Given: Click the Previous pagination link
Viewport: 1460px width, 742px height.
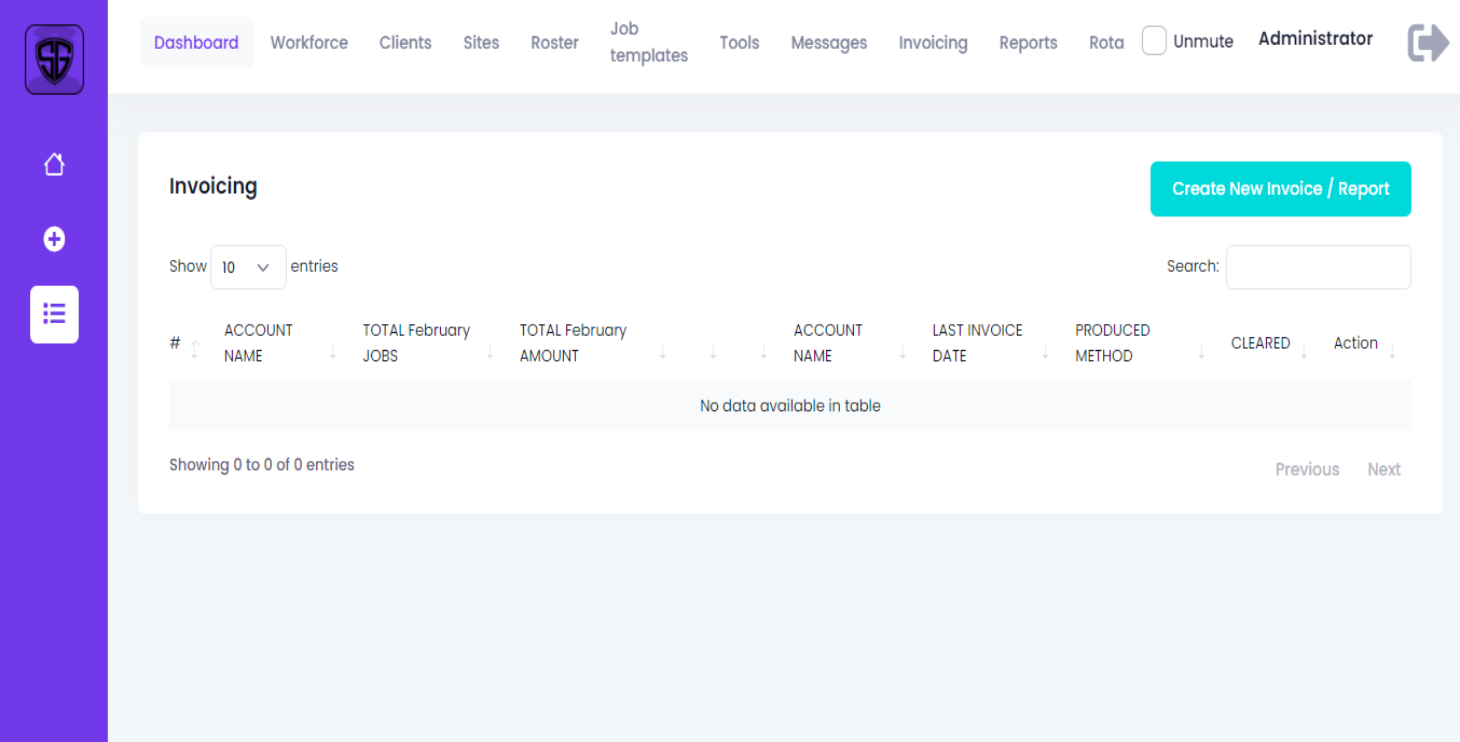Looking at the screenshot, I should point(1307,469).
